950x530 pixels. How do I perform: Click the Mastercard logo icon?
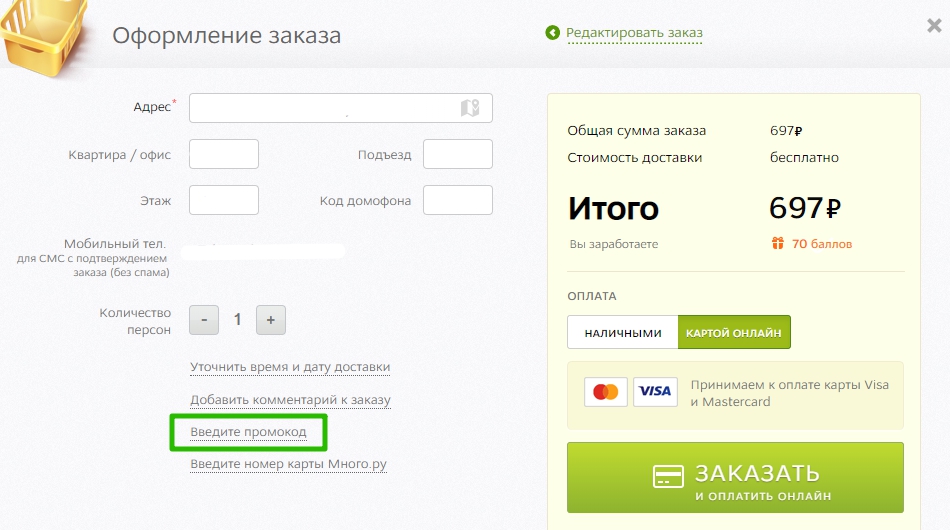(606, 392)
